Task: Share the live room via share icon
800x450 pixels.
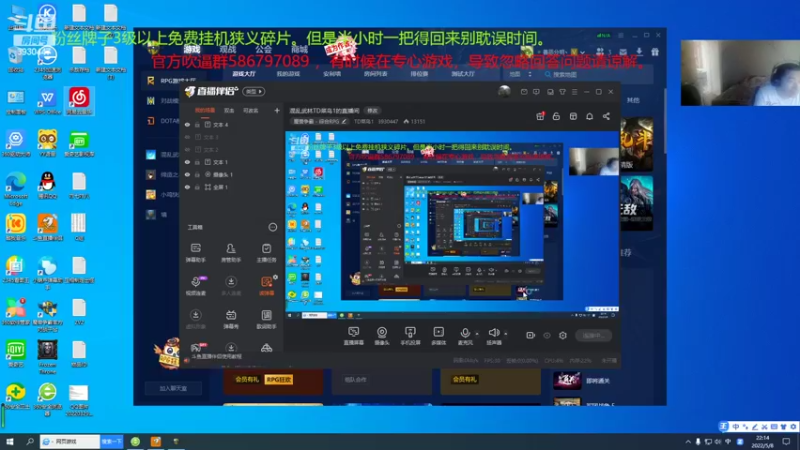Action: (606, 116)
